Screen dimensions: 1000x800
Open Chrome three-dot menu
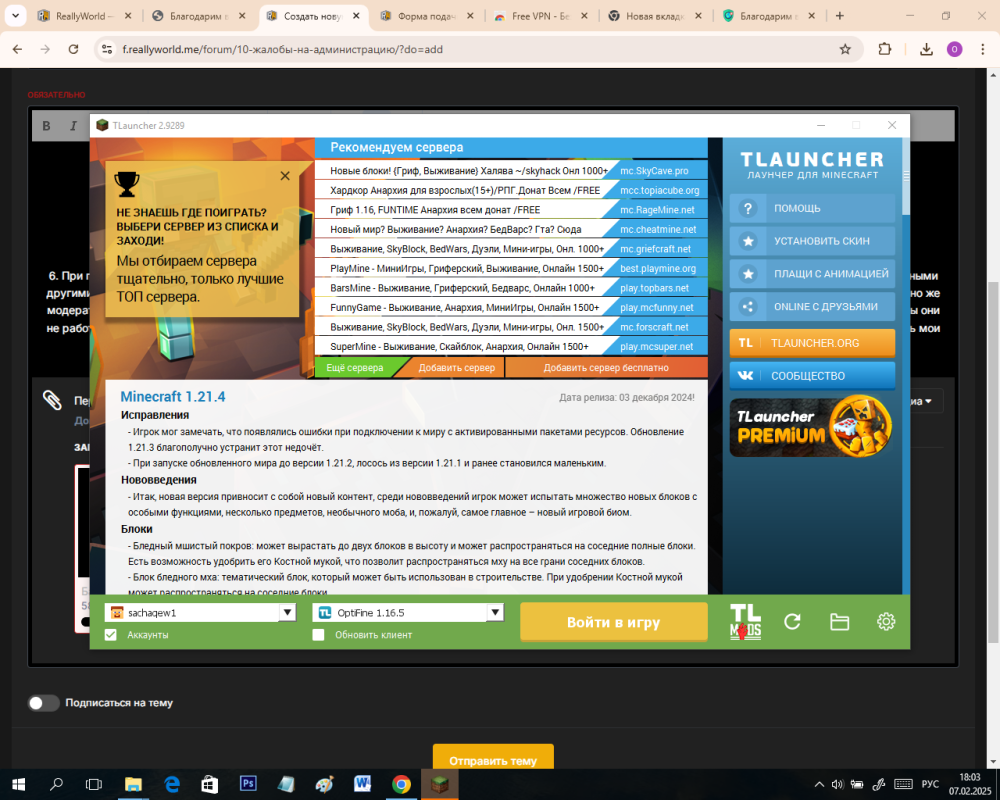(x=983, y=49)
